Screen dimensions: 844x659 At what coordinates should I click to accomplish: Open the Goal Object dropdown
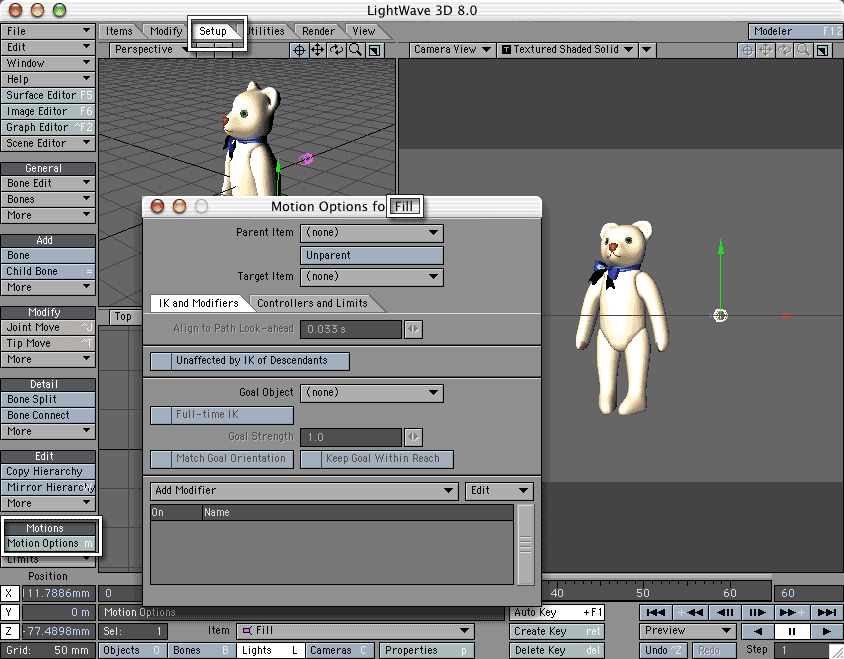pyautogui.click(x=372, y=392)
